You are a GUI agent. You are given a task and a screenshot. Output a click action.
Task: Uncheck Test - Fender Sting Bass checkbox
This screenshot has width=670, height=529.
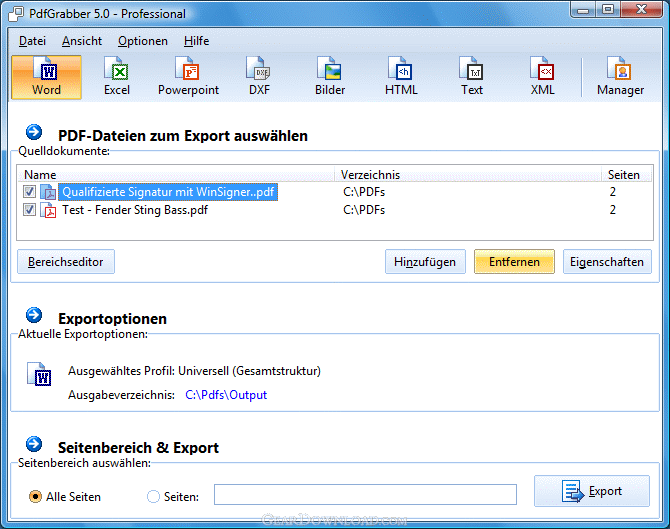(29, 209)
